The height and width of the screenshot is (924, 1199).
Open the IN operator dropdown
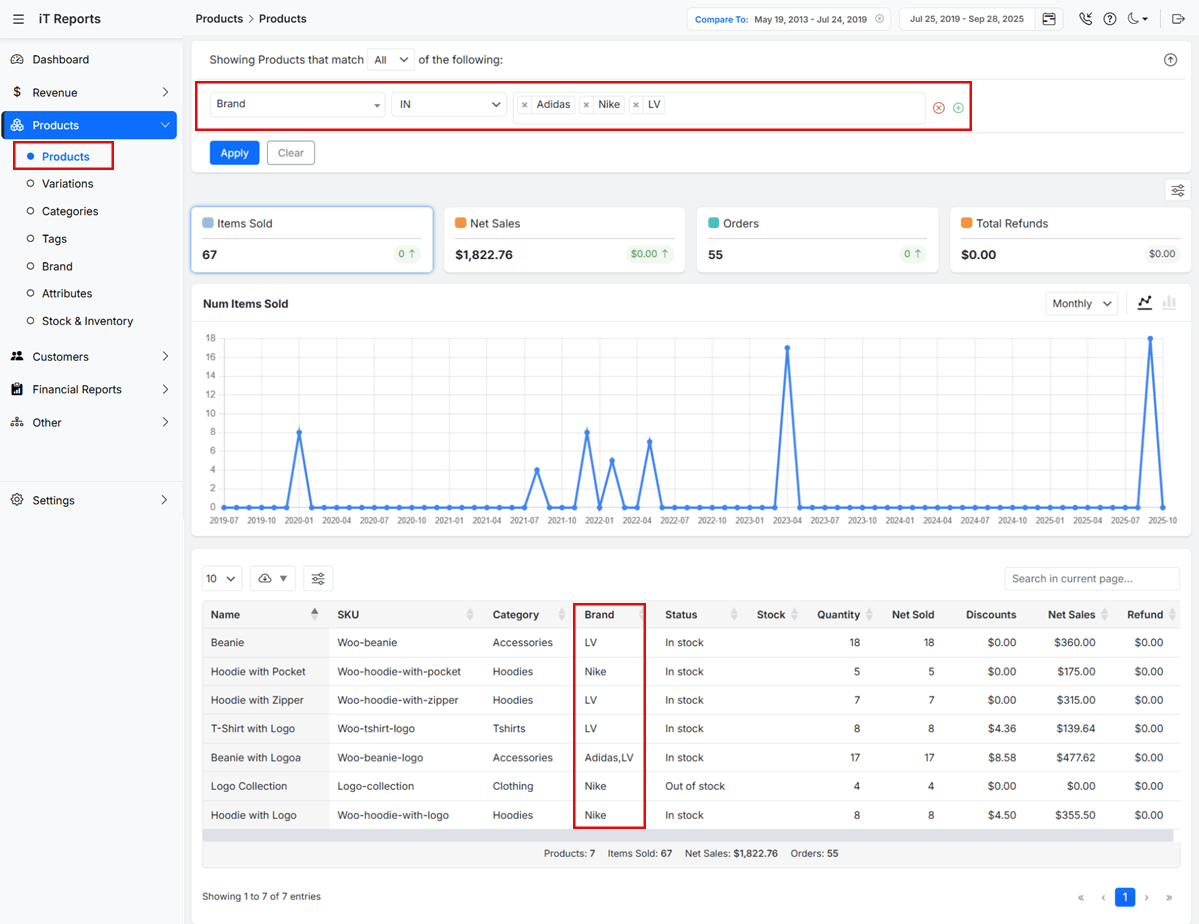pyautogui.click(x=449, y=104)
